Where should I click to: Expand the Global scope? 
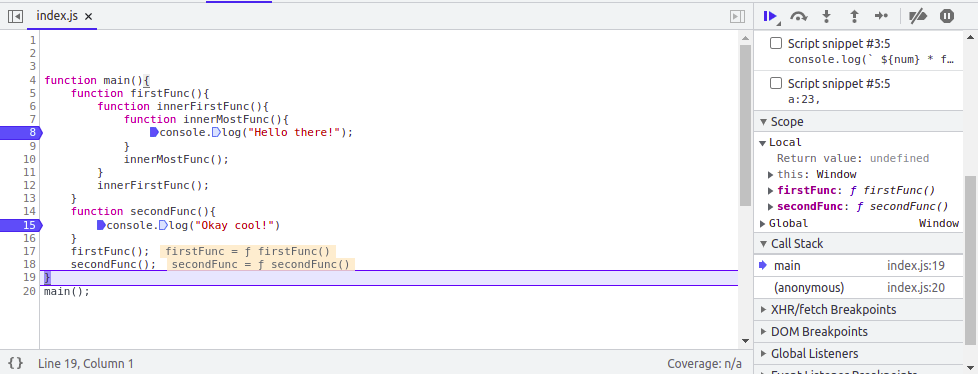(x=762, y=223)
